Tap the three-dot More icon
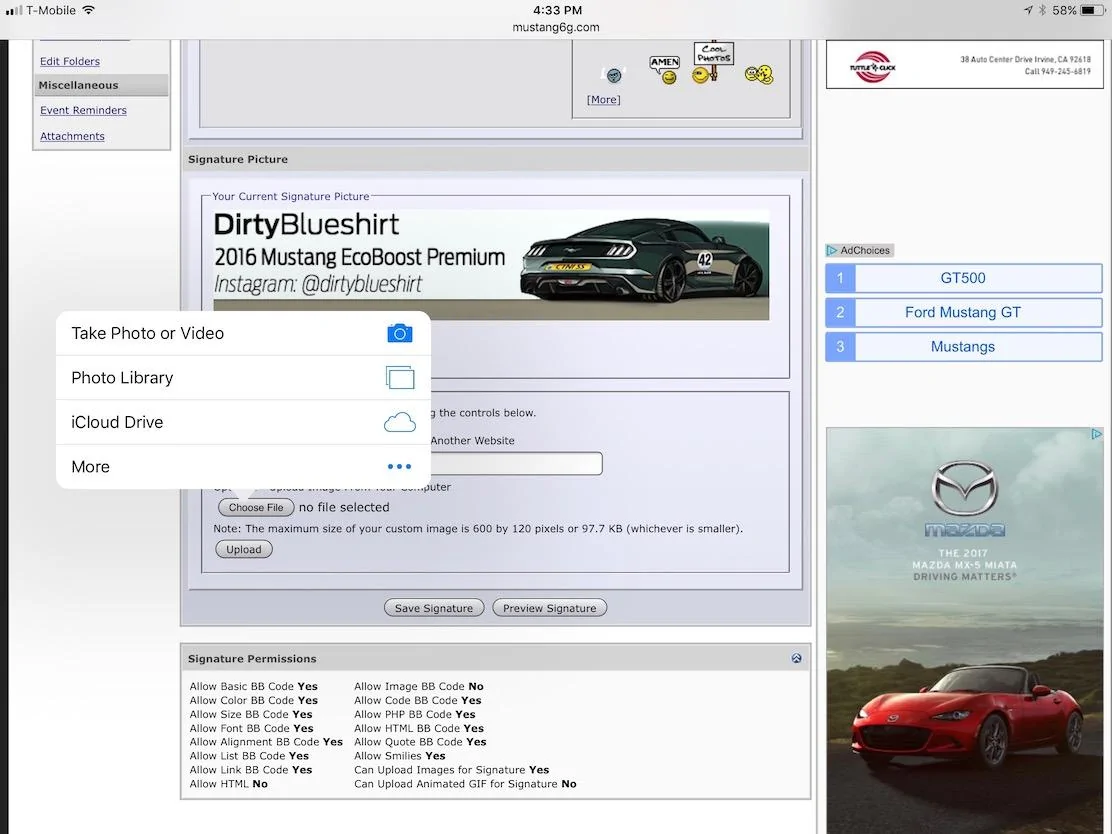Screen dimensions: 1112x834 click(399, 467)
